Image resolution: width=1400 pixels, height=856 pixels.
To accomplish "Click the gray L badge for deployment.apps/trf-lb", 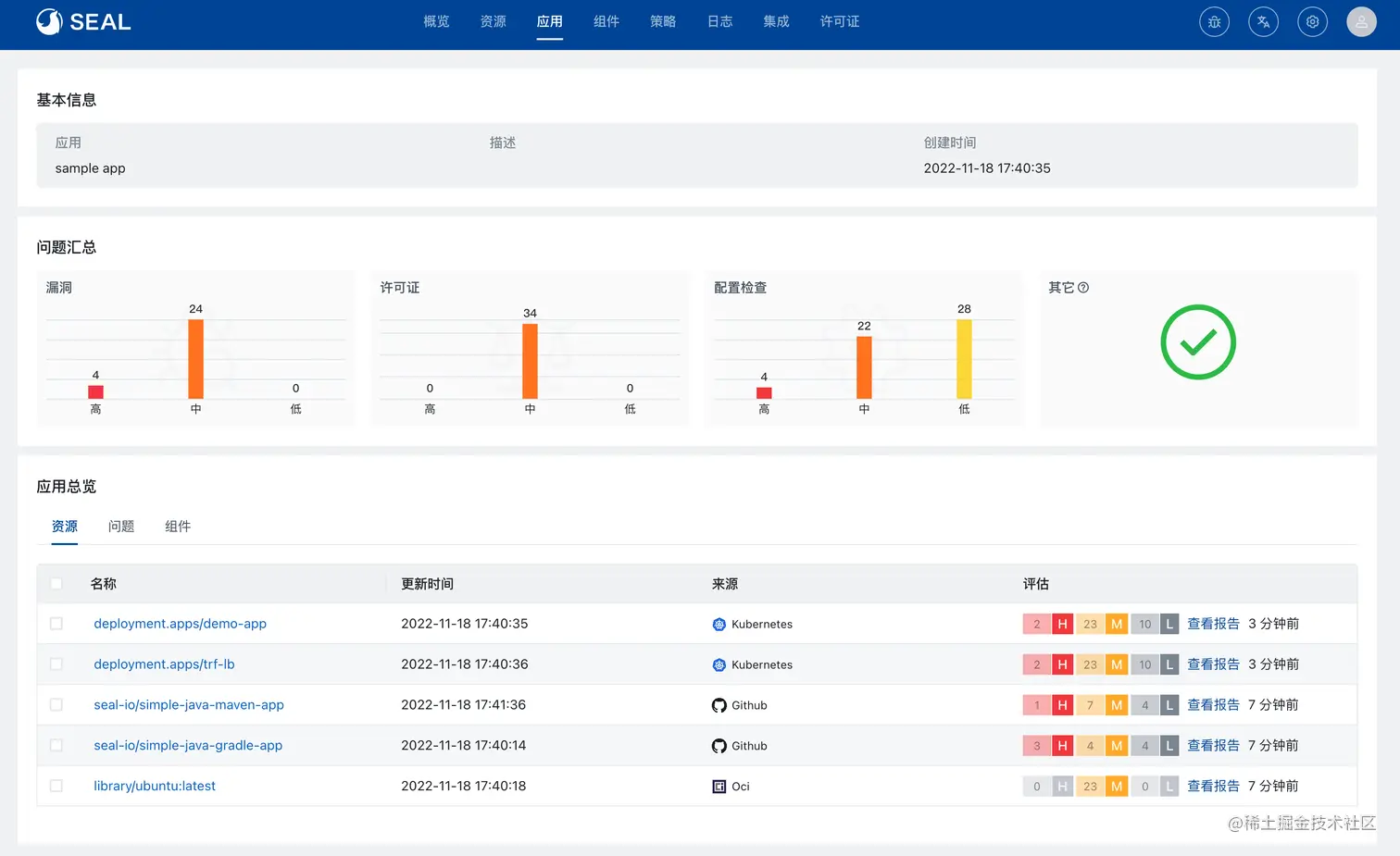I will [x=1169, y=664].
